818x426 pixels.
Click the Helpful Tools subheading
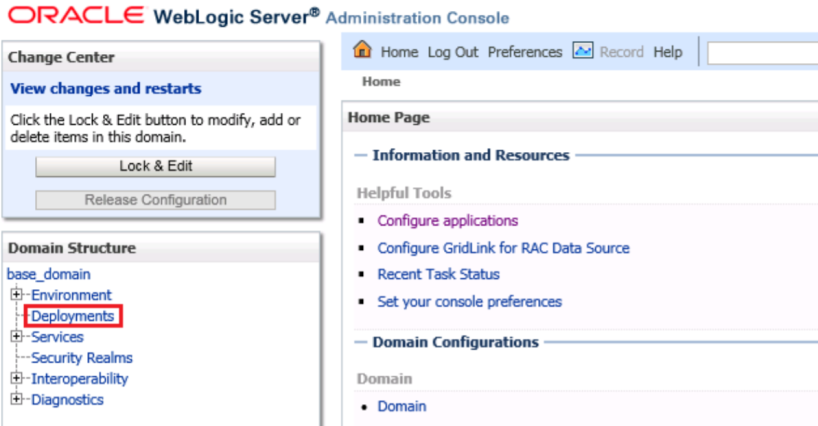[404, 193]
